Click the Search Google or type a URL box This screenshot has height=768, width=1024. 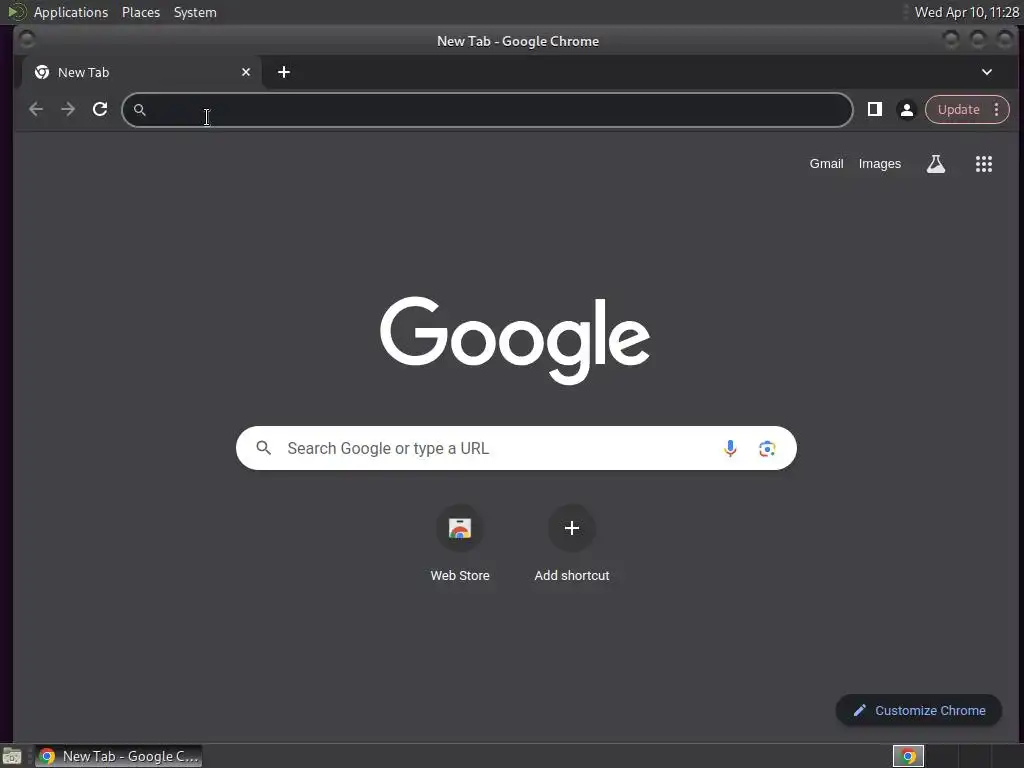point(516,448)
